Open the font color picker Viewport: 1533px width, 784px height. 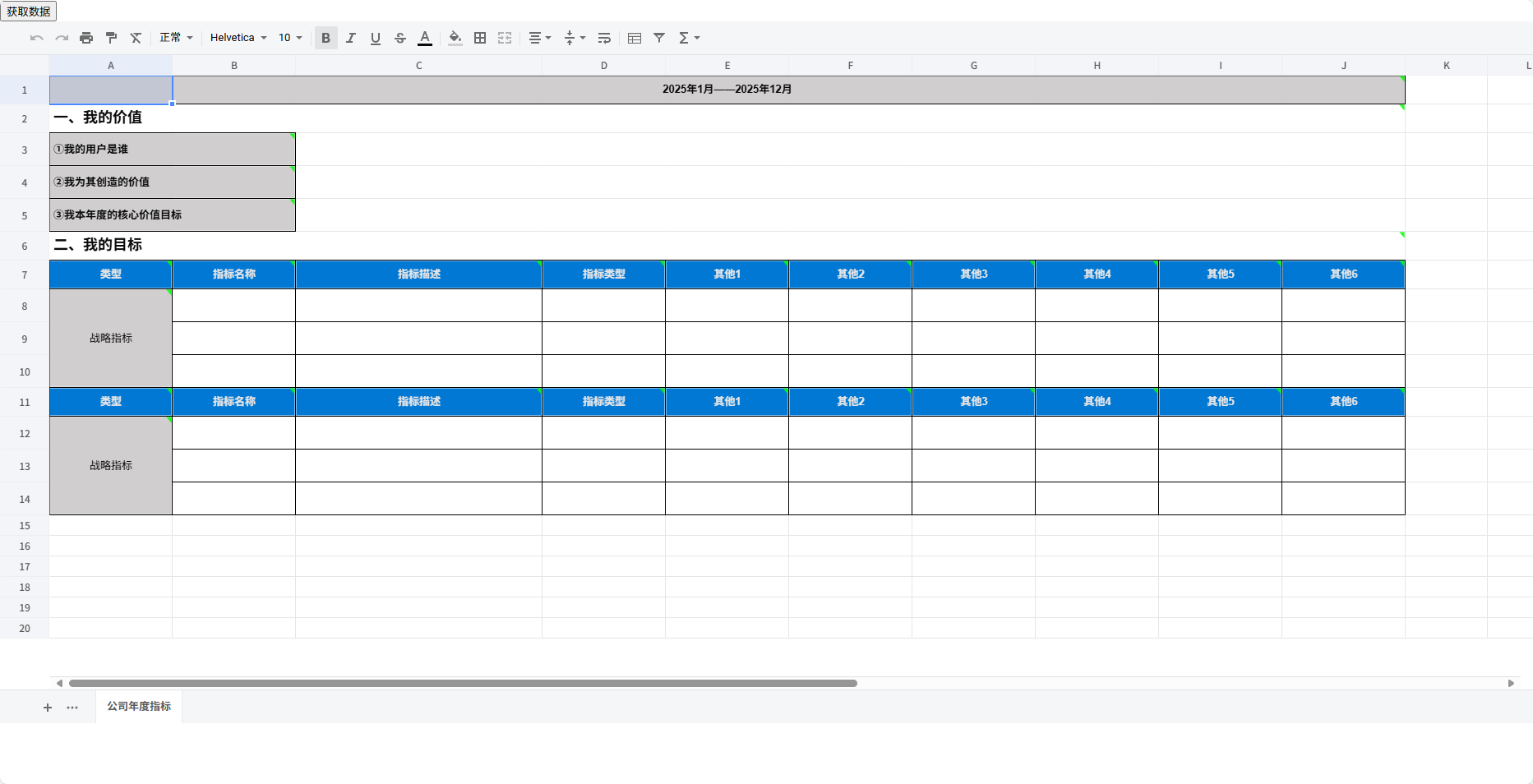(425, 38)
